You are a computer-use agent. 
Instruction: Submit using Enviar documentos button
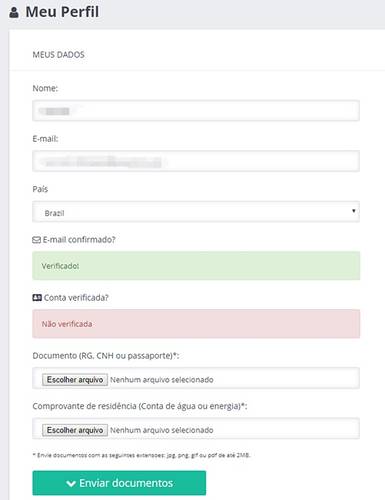click(119, 483)
